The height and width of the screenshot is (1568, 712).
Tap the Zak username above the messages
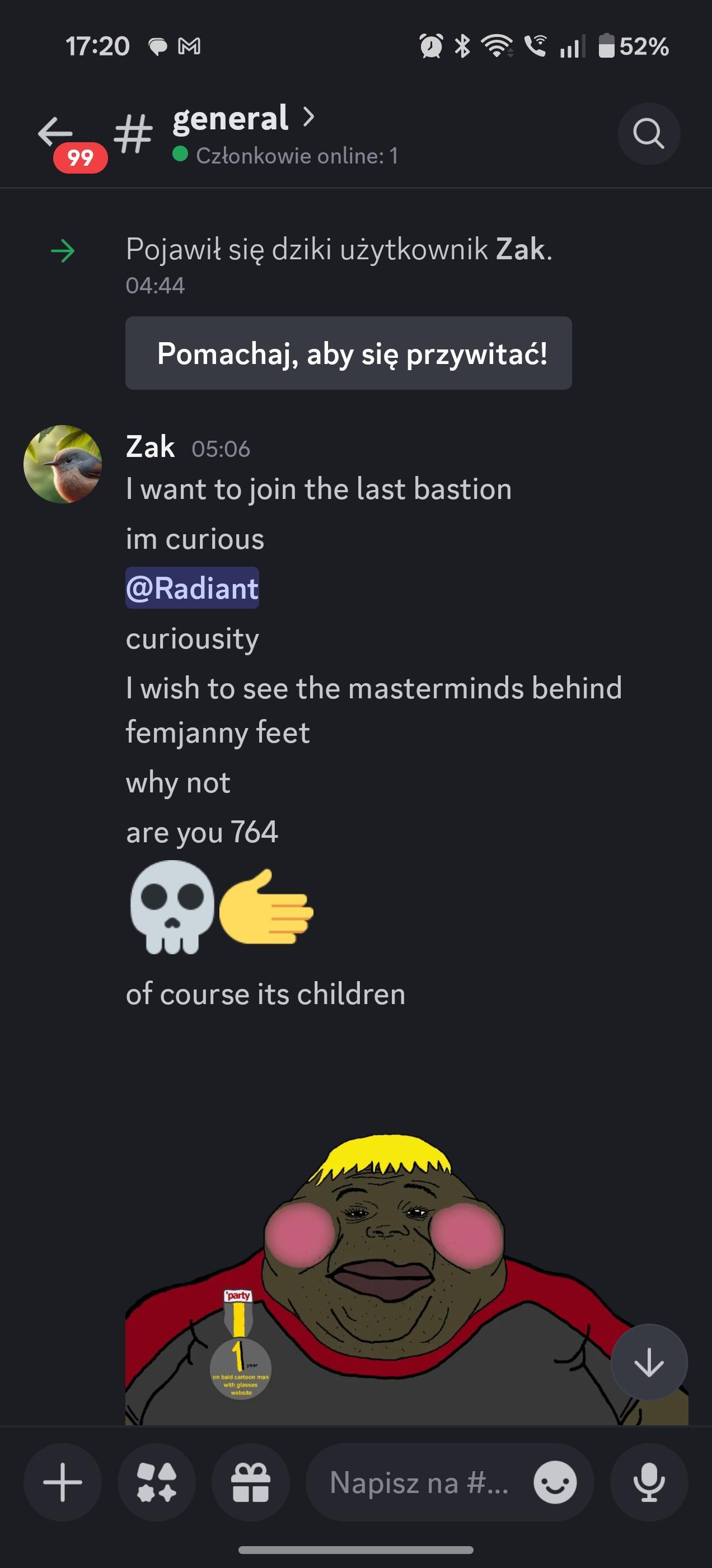[x=151, y=447]
